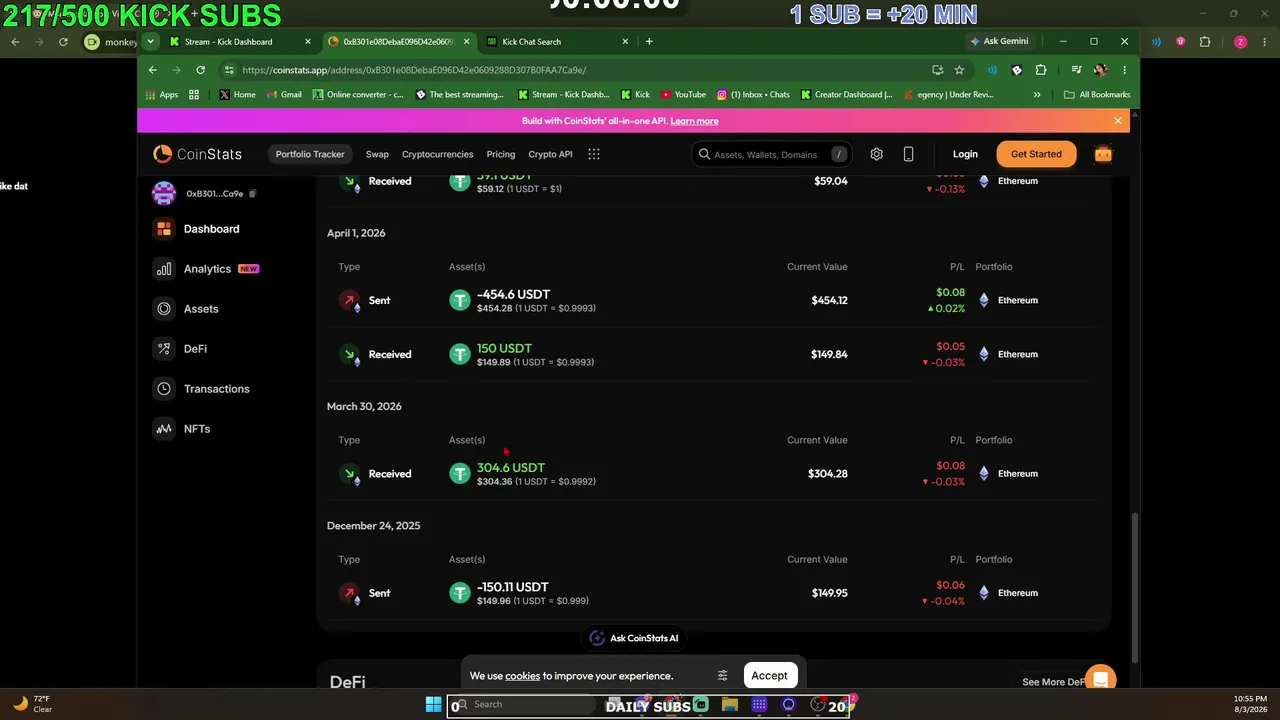Open the cookies policy link
Viewport: 1280px width, 720px height.
522,676
